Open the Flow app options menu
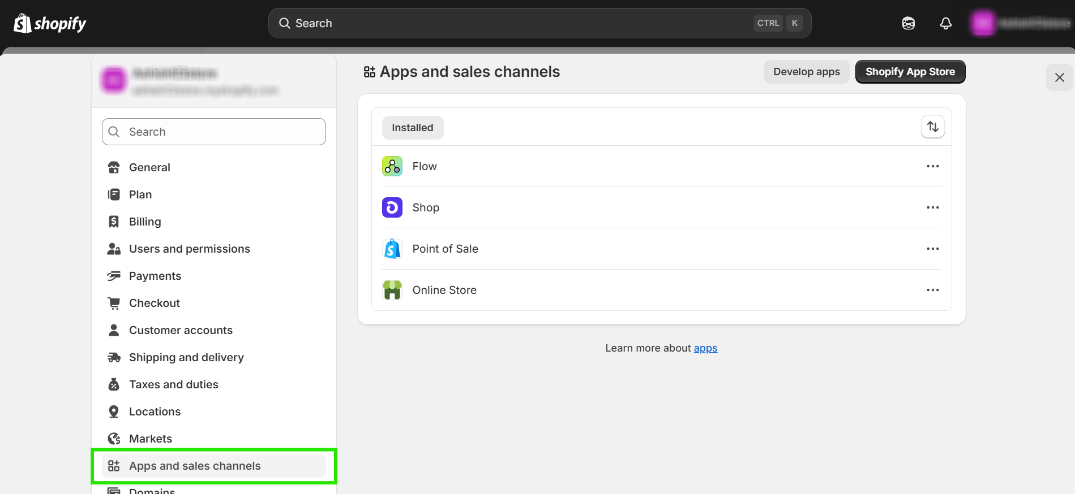 coord(932,167)
